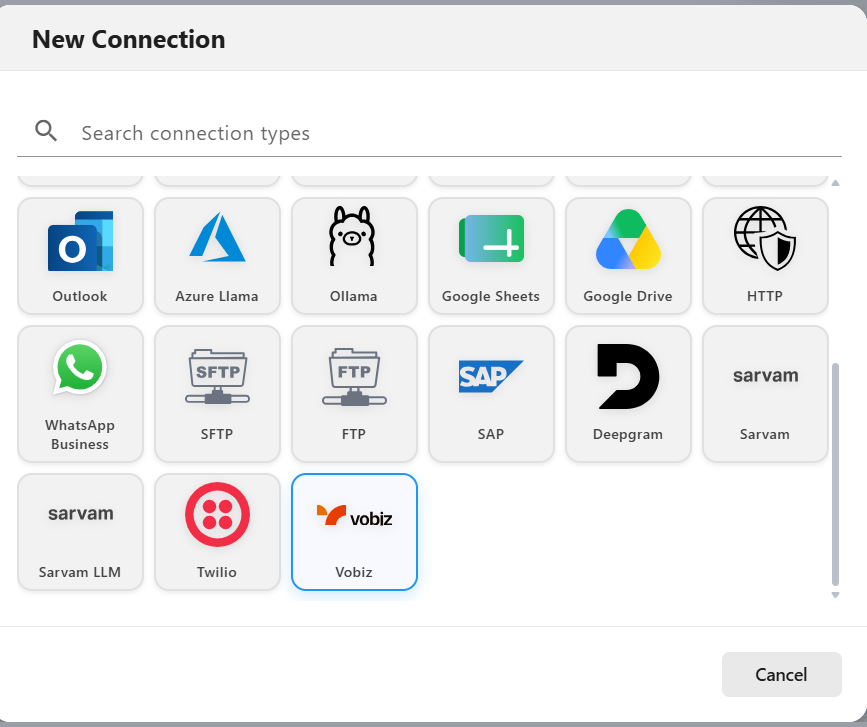Select the HTTP globe-shield connection
Viewport: 867px width, 727px height.
click(x=765, y=256)
